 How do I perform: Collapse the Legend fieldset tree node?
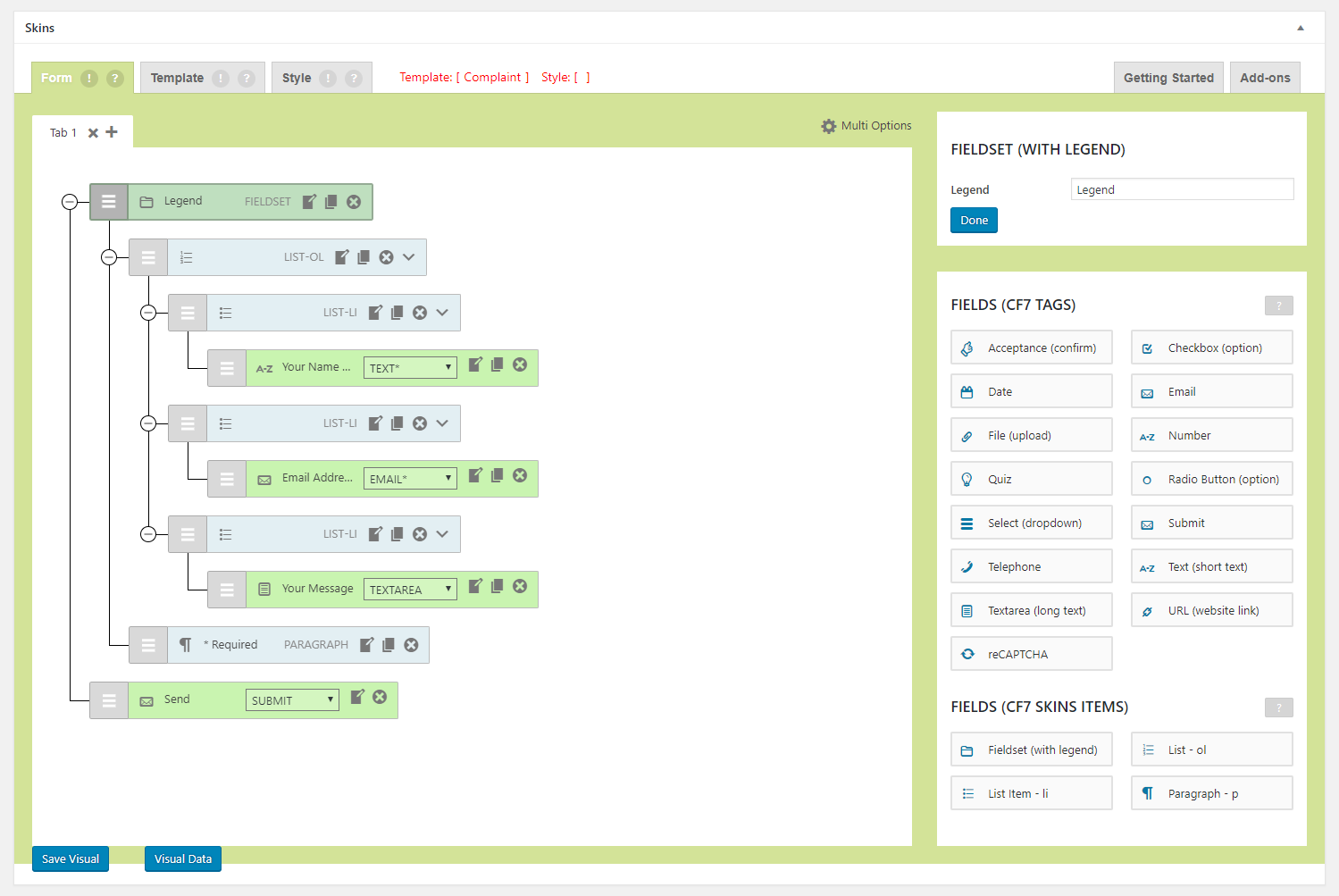tap(70, 202)
